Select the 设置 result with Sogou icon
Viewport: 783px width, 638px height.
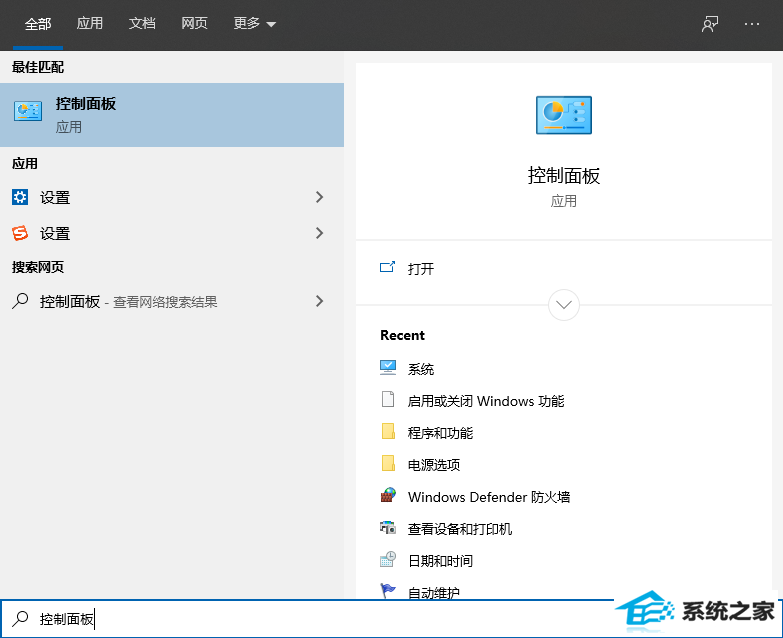click(172, 233)
